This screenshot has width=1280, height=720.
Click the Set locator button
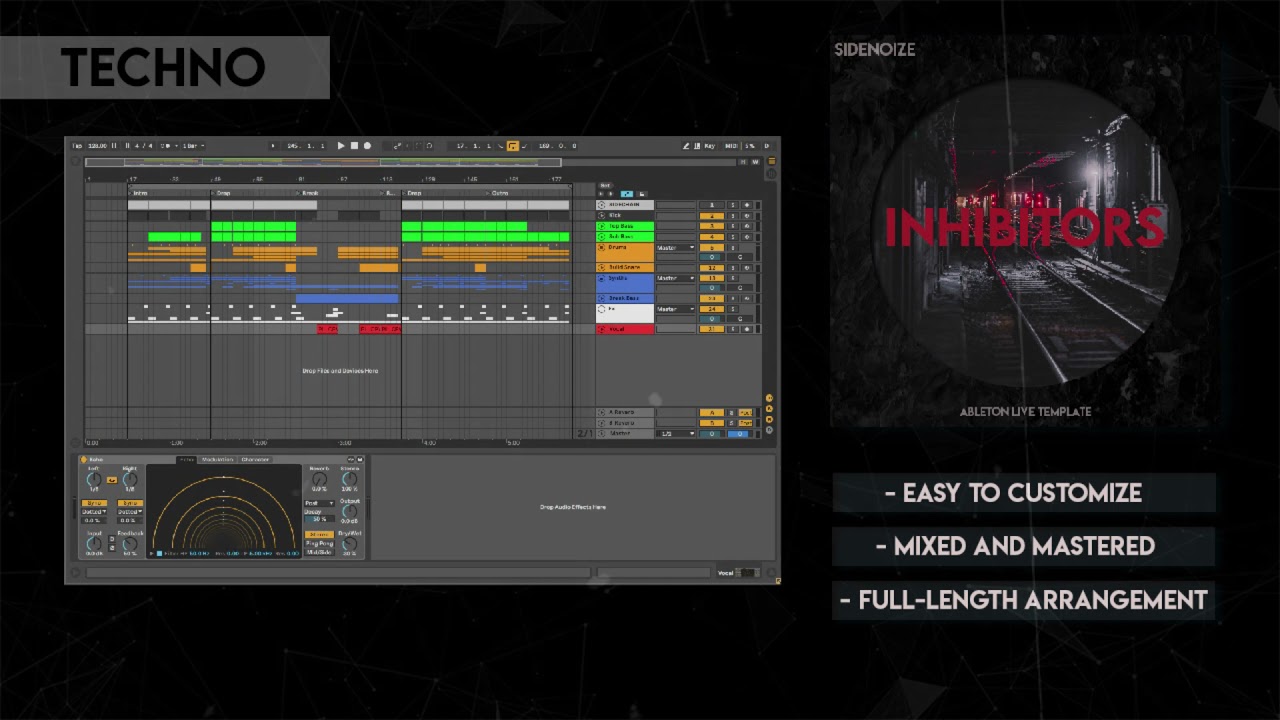coord(605,185)
